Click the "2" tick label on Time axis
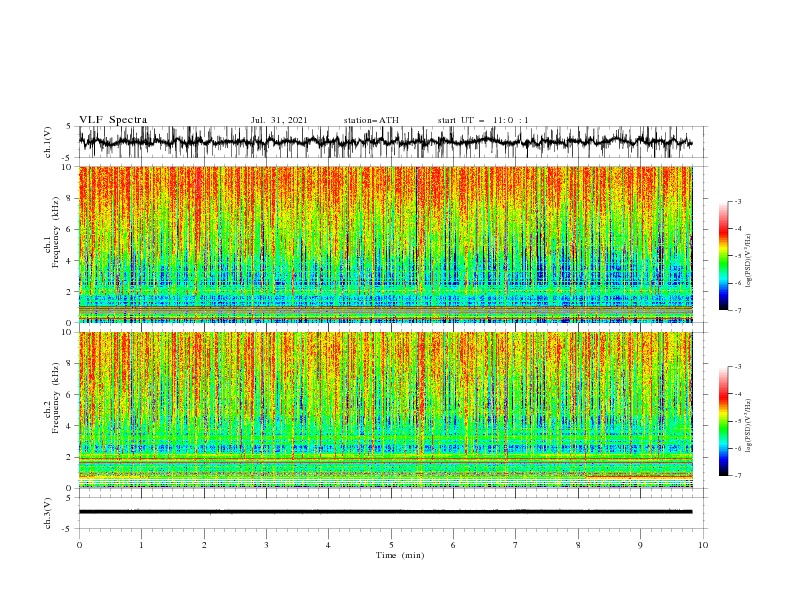792x612 pixels. [x=204, y=545]
